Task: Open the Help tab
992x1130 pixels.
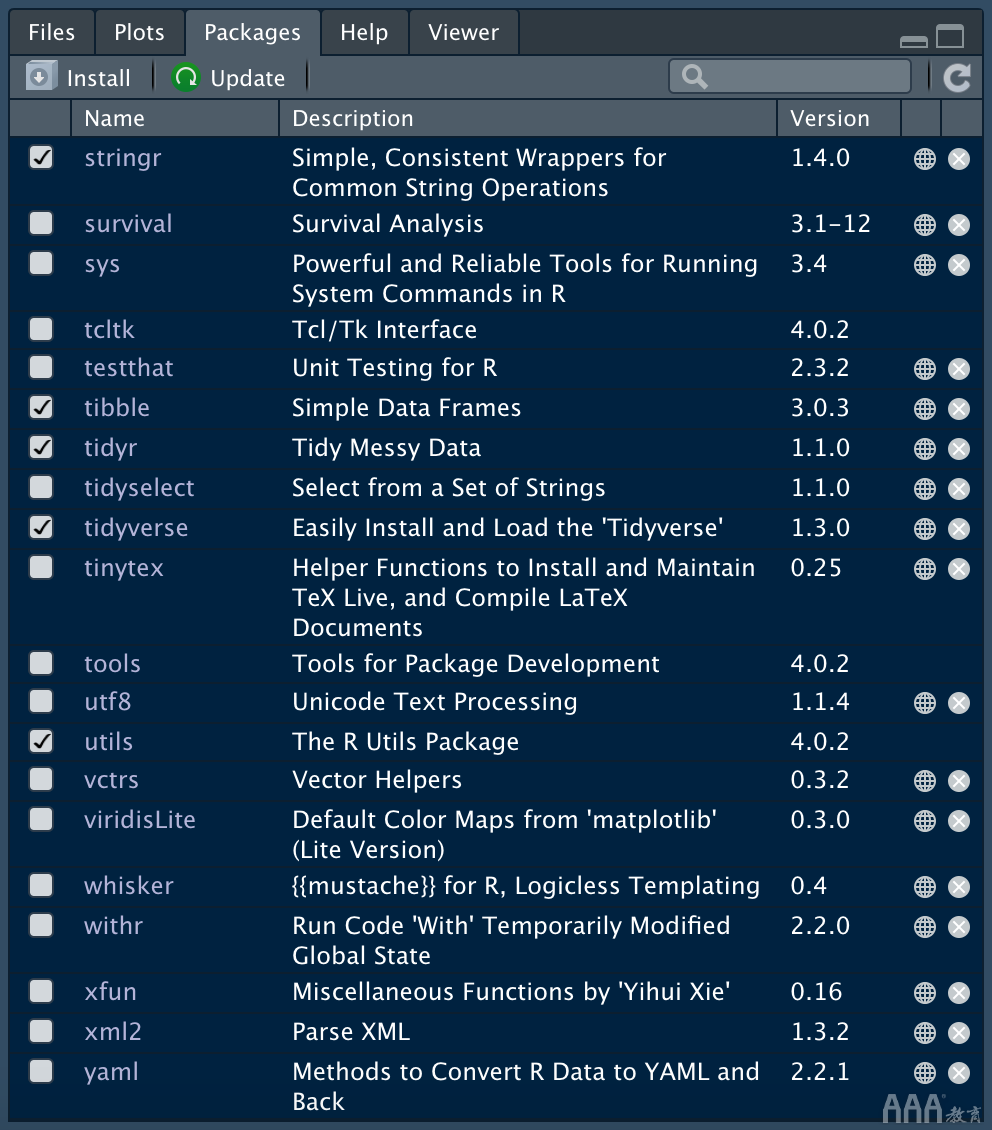Action: (x=364, y=32)
